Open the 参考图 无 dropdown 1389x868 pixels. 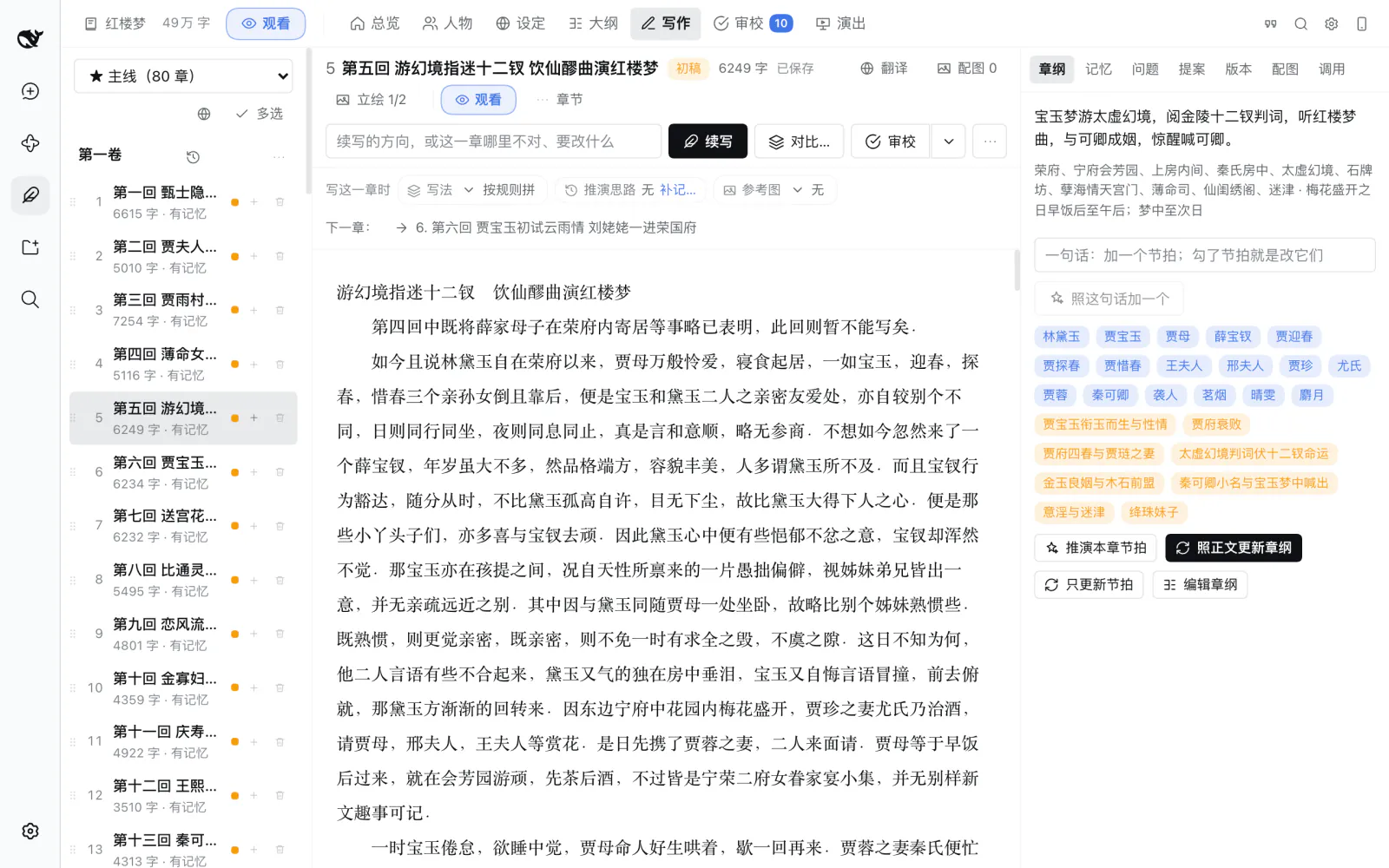point(773,190)
